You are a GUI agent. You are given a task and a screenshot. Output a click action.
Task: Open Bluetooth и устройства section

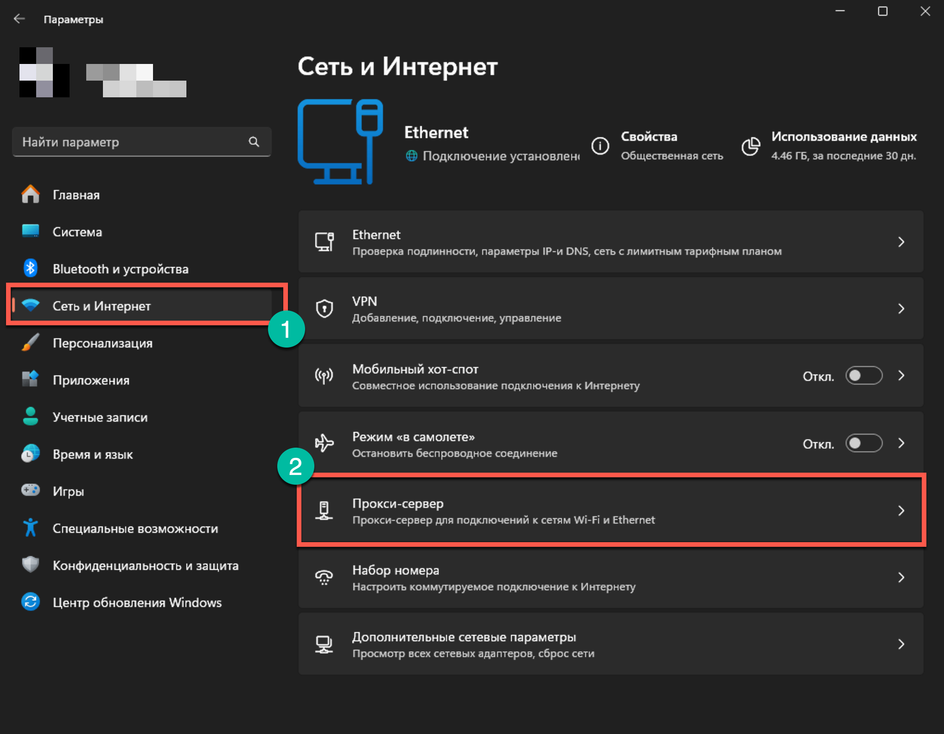coord(141,269)
